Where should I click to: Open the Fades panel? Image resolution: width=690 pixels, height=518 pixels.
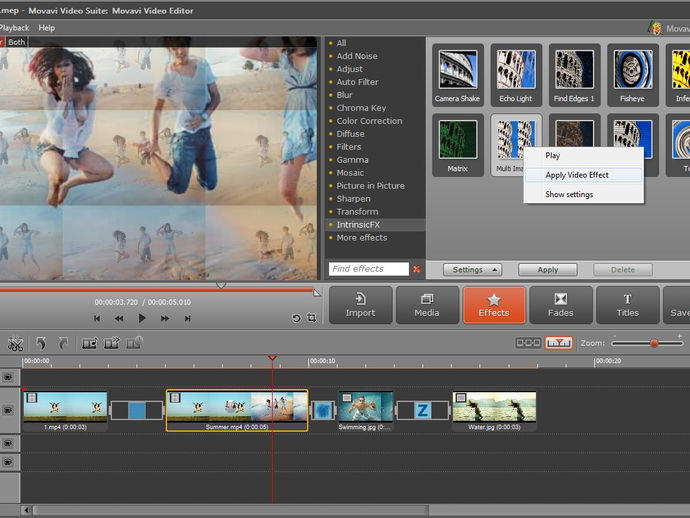561,305
